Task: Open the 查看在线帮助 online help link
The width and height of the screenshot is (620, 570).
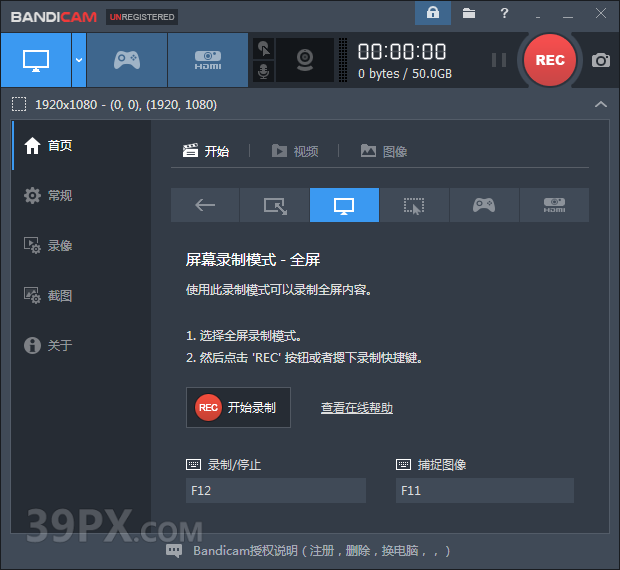Action: (357, 408)
